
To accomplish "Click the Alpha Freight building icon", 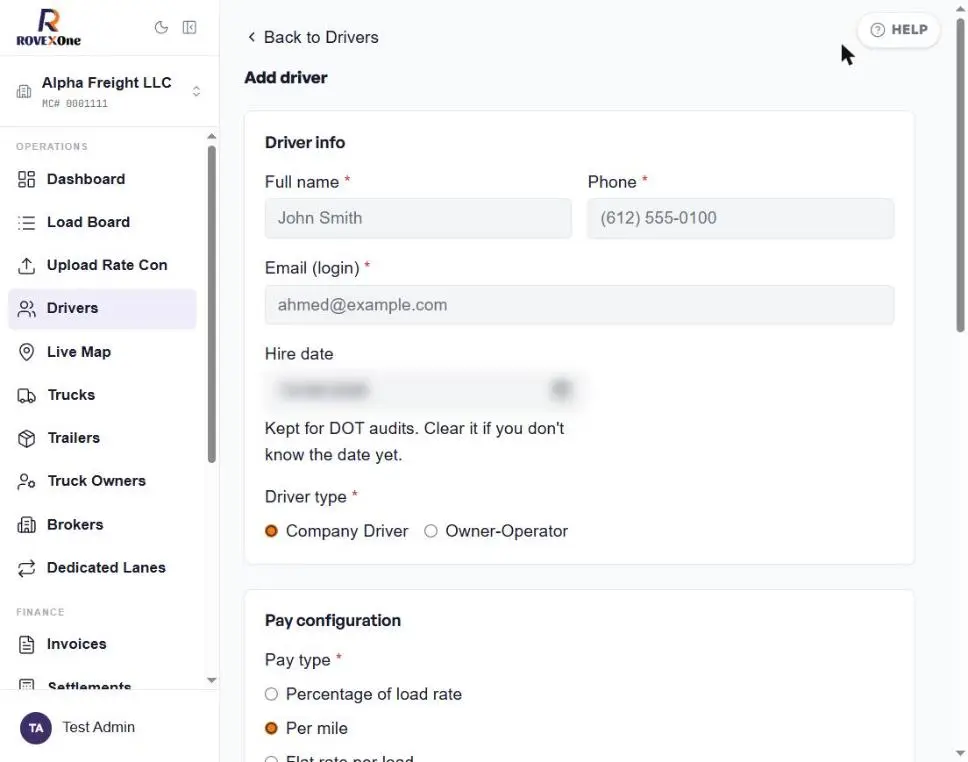I will [24, 91].
